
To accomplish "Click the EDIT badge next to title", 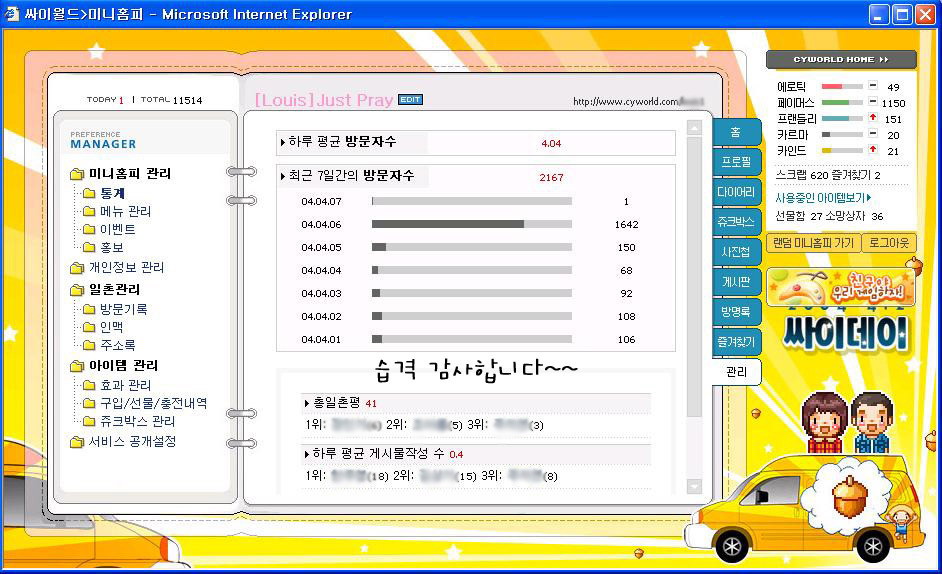I will pos(410,100).
